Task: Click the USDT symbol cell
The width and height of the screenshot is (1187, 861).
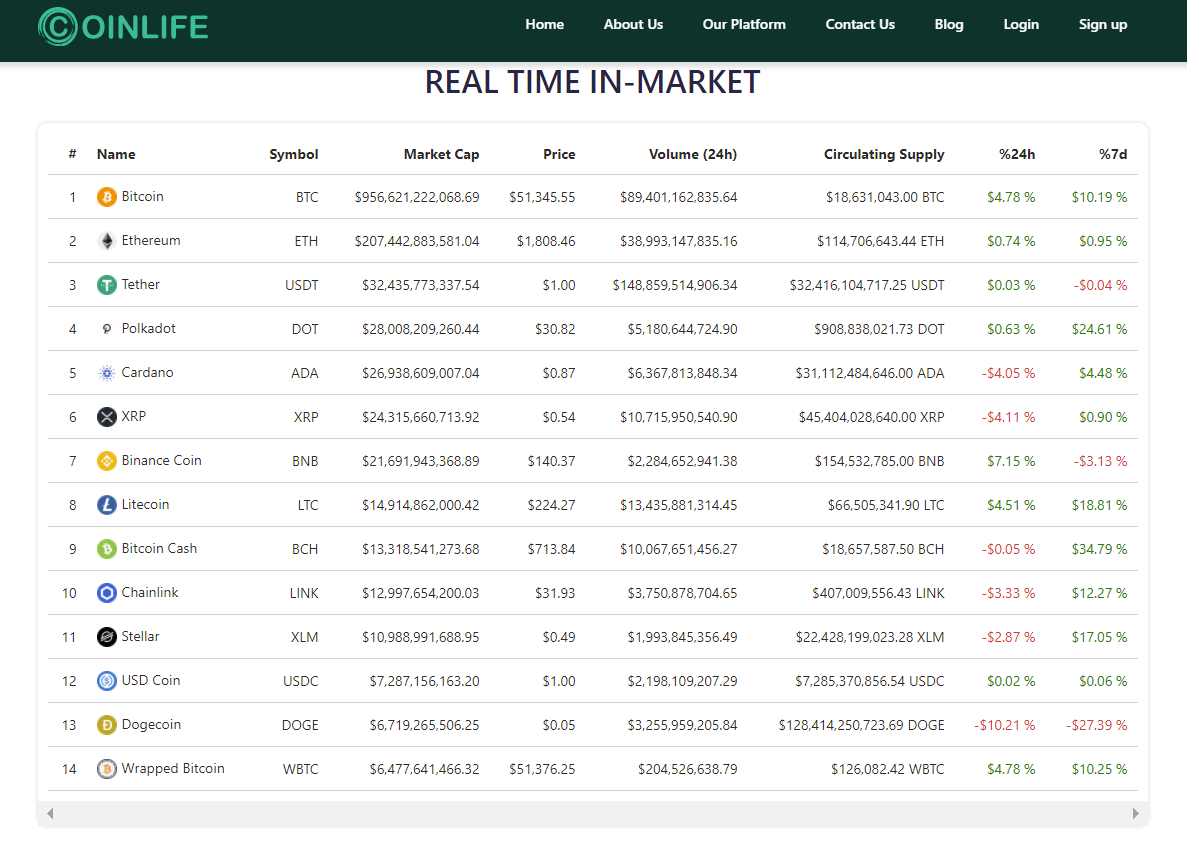Action: [301, 285]
